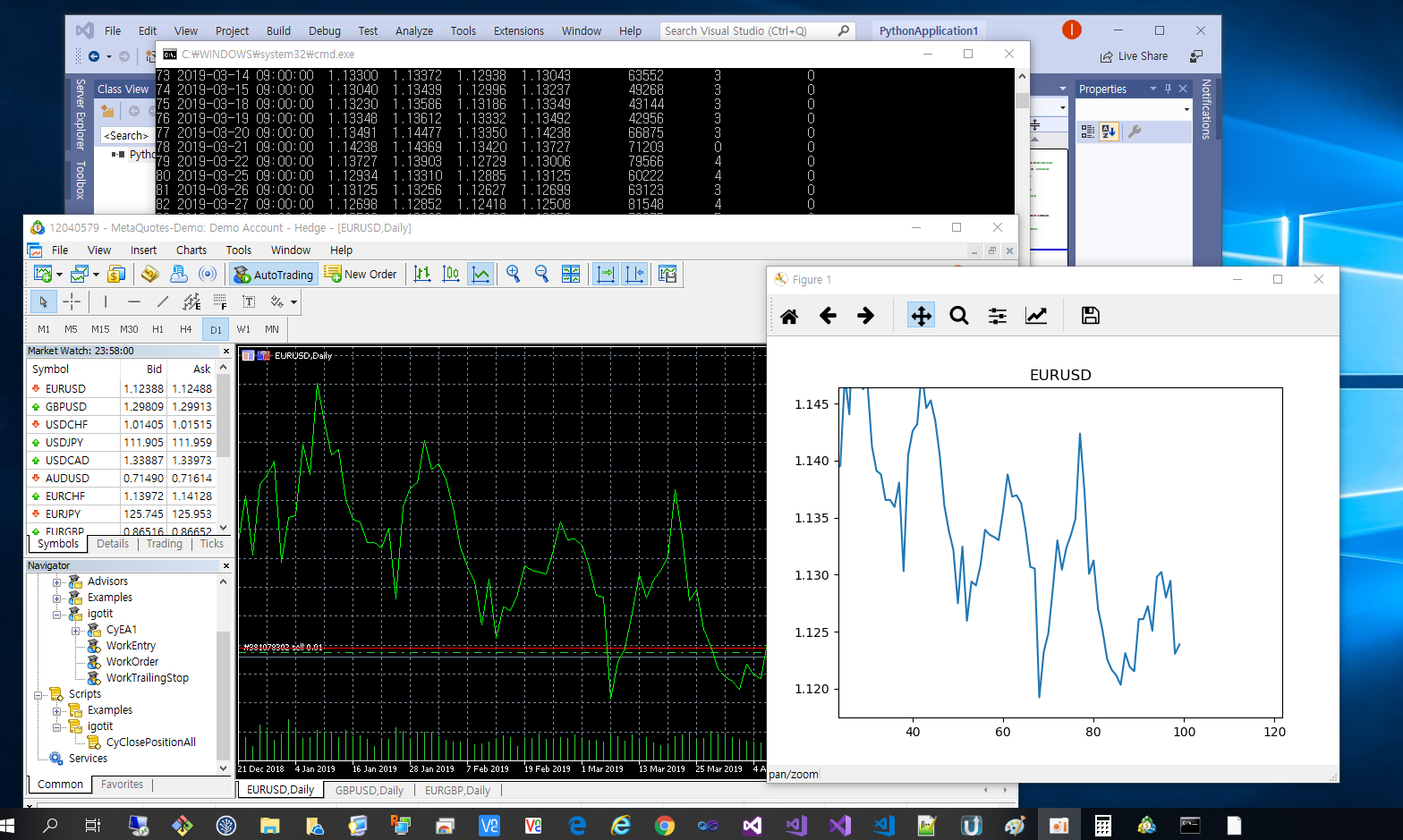Click the New Order button
The height and width of the screenshot is (840, 1403).
tap(361, 275)
